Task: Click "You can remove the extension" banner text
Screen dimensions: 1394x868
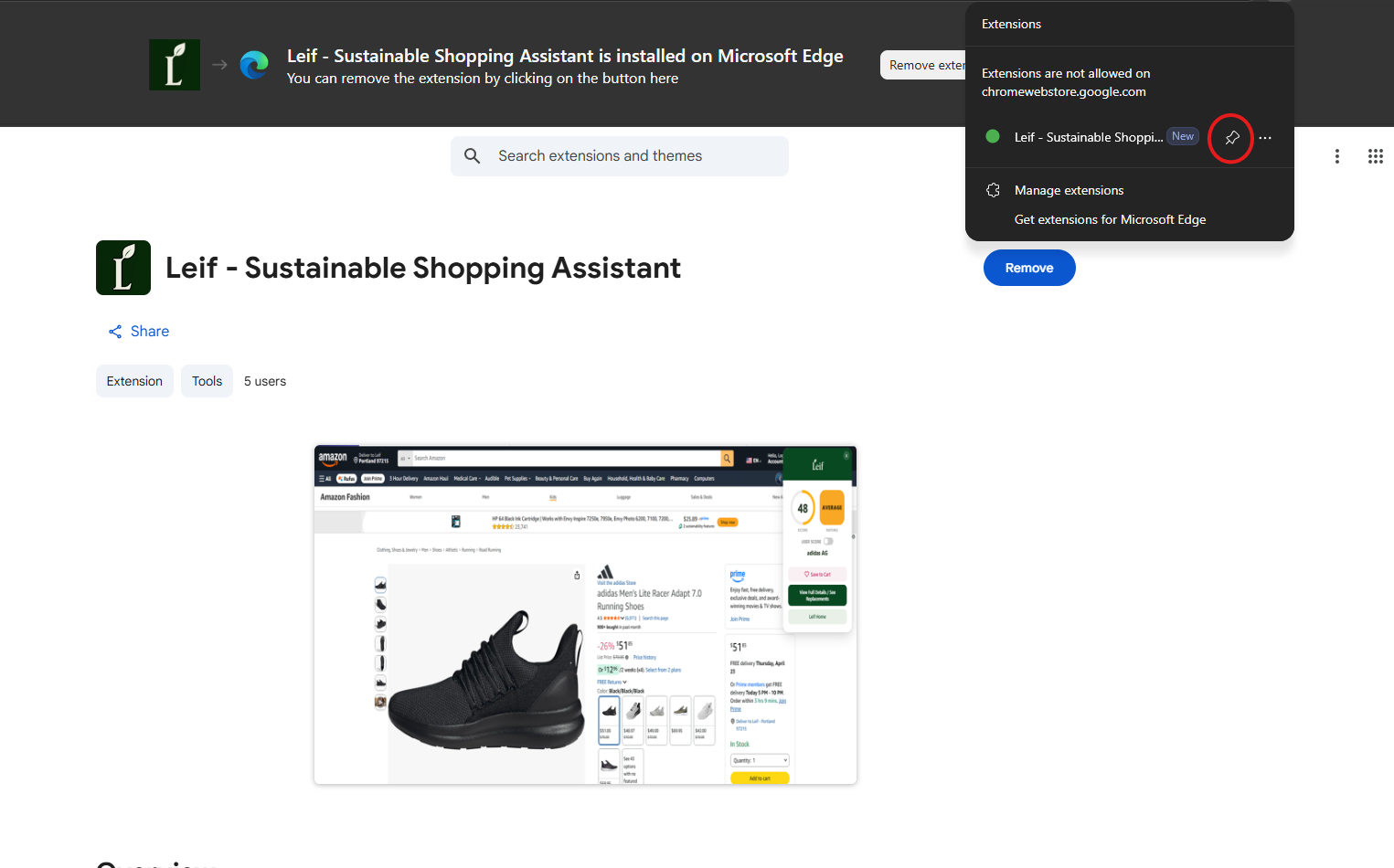Action: point(384,79)
